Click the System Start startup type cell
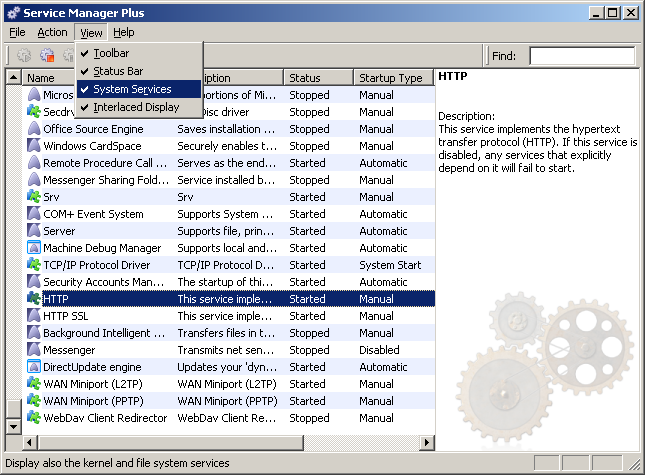Image resolution: width=645 pixels, height=475 pixels. pyautogui.click(x=390, y=265)
